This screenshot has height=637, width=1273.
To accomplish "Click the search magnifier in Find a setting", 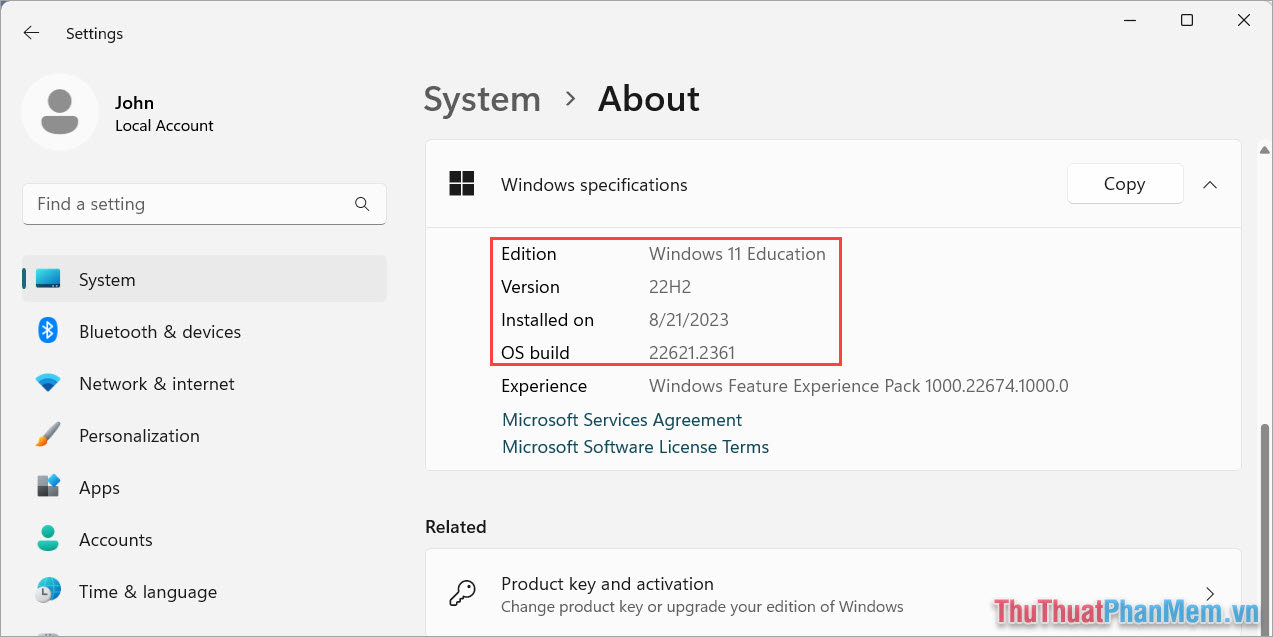I will [361, 204].
